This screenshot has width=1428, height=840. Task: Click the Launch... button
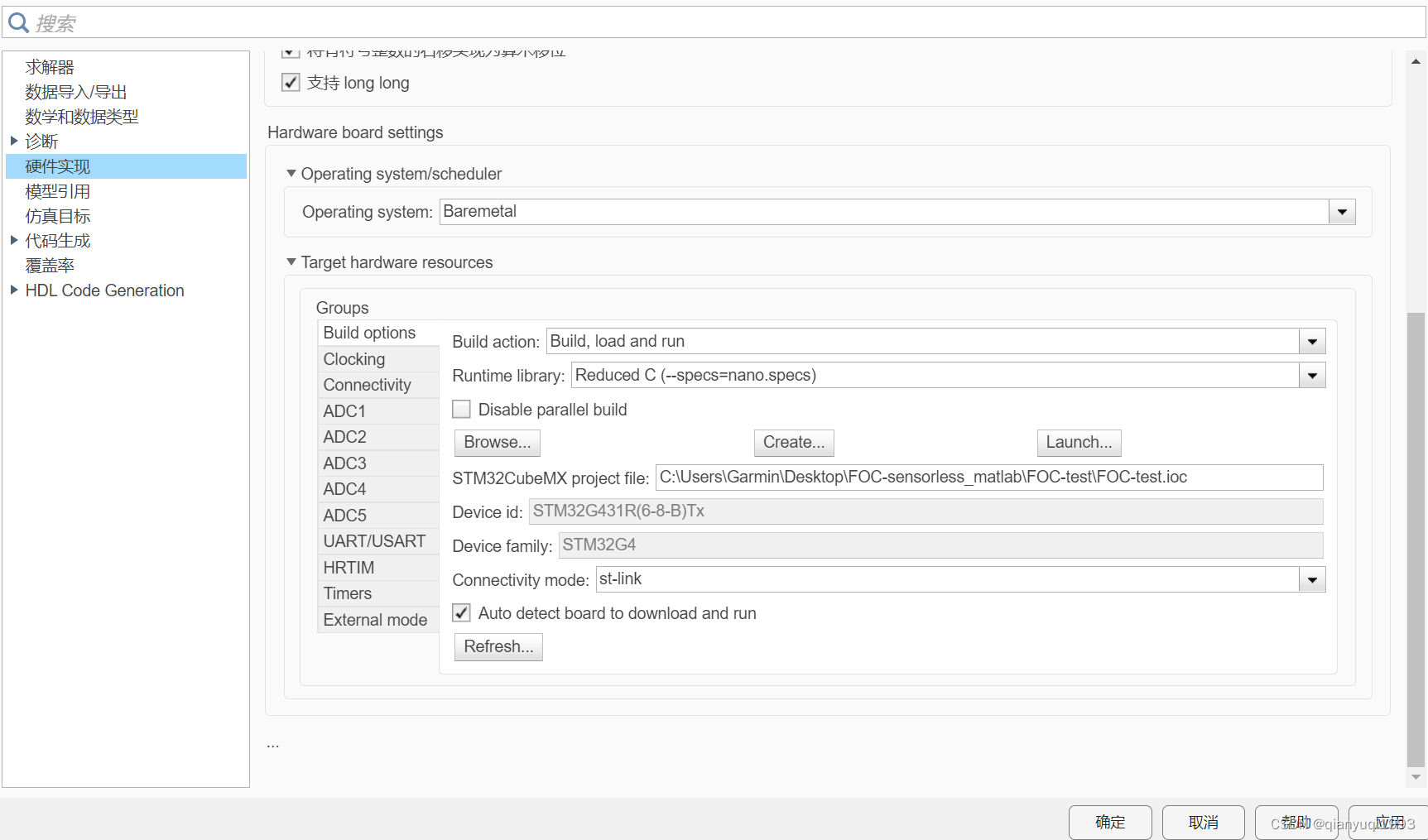tap(1079, 443)
